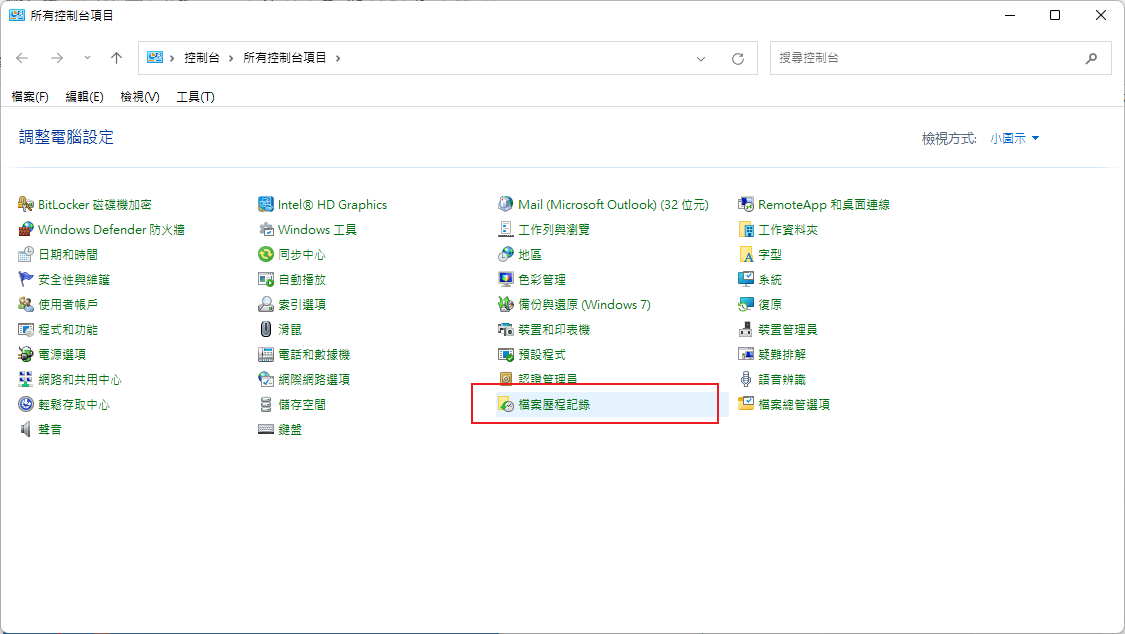
Task: Click the 檔案歷程記錄 icon
Action: (506, 405)
